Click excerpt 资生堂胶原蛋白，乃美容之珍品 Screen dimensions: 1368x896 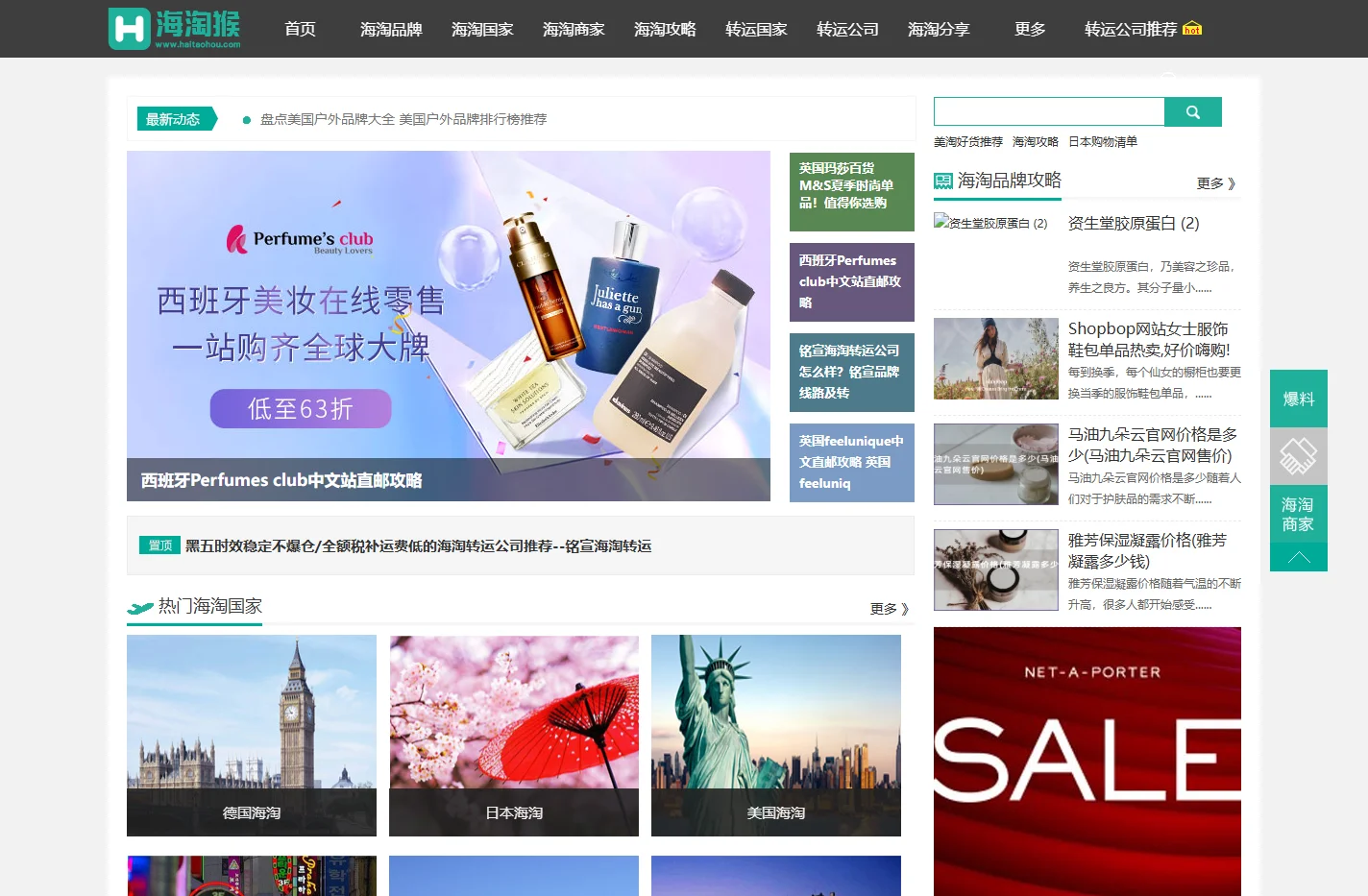pos(1152,277)
